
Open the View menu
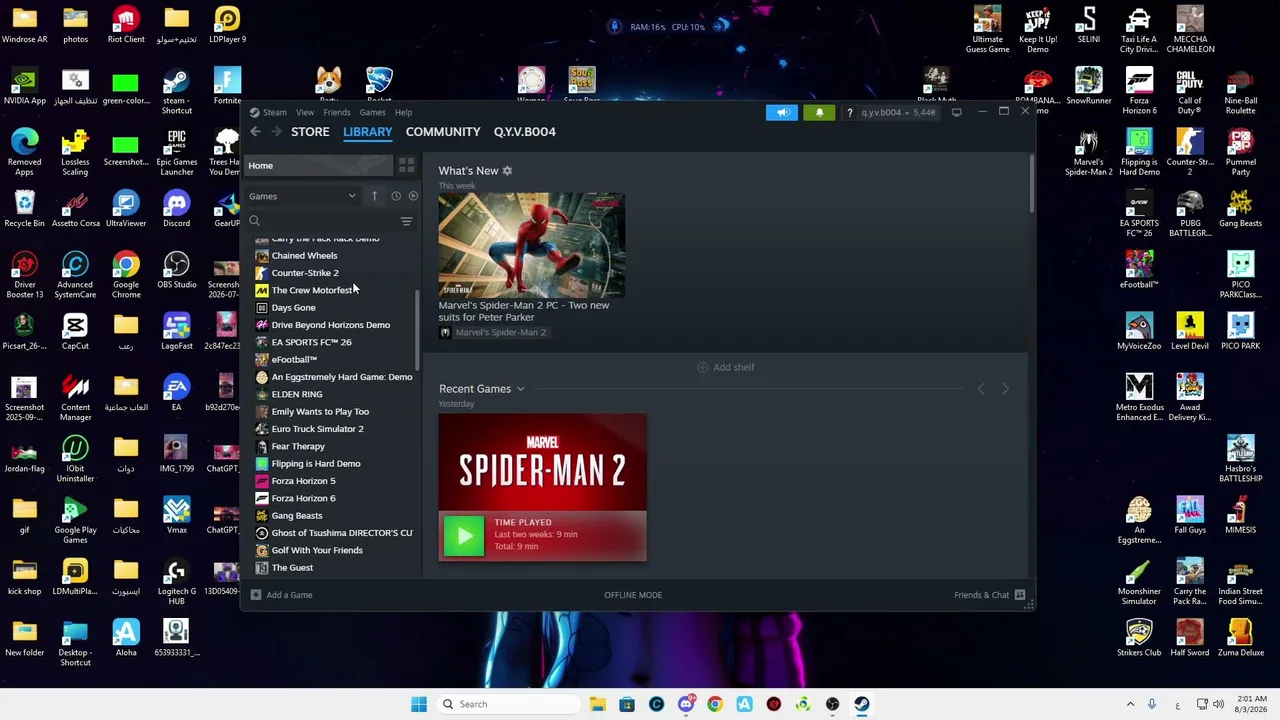click(x=305, y=112)
